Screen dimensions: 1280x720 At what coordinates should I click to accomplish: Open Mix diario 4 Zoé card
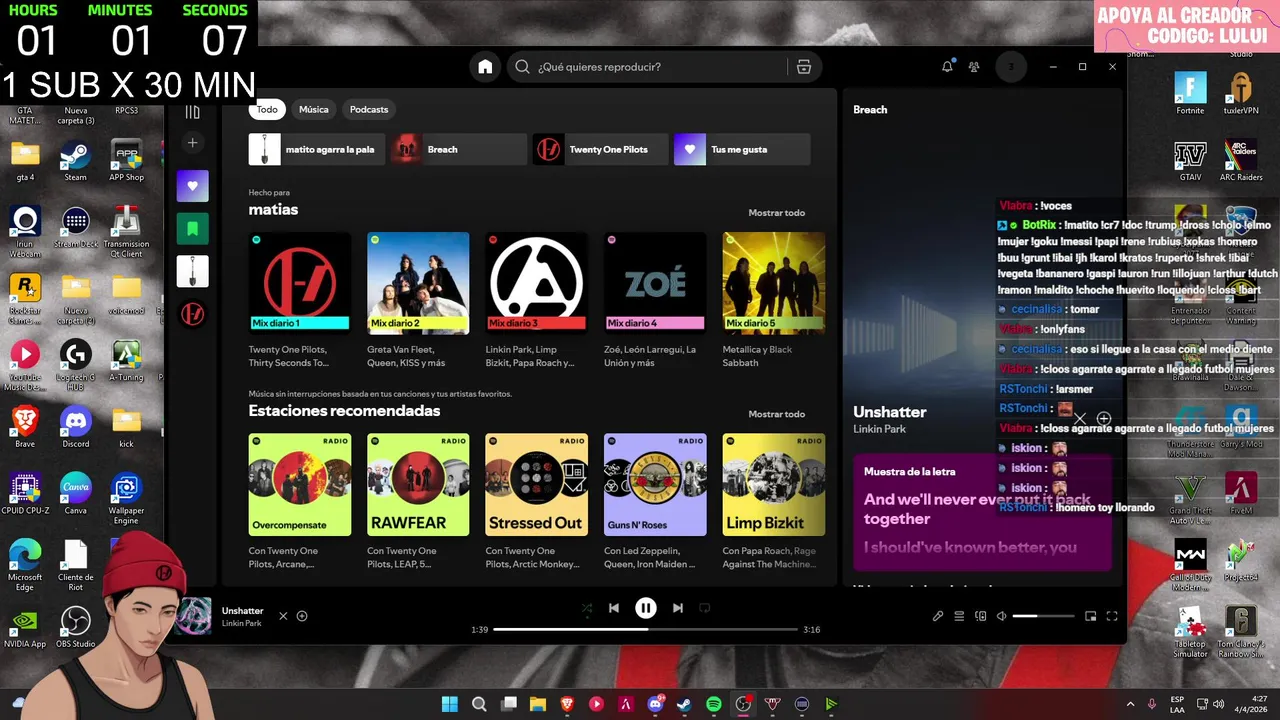coord(655,300)
